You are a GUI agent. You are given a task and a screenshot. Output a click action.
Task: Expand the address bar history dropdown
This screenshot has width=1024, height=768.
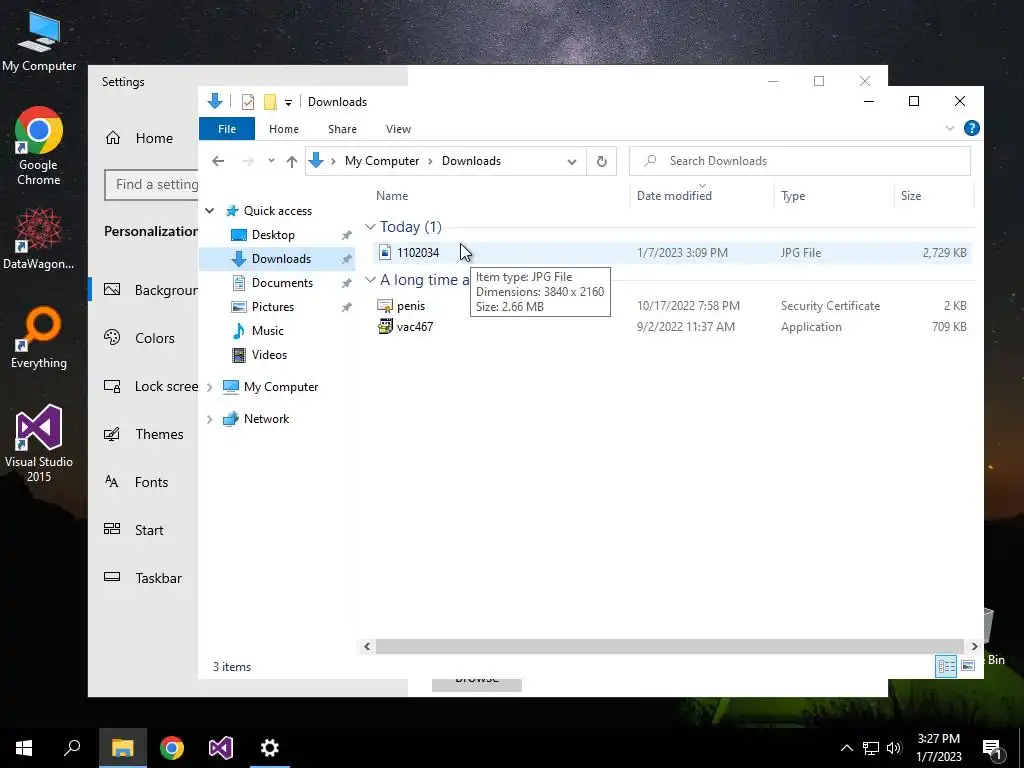[x=571, y=161]
